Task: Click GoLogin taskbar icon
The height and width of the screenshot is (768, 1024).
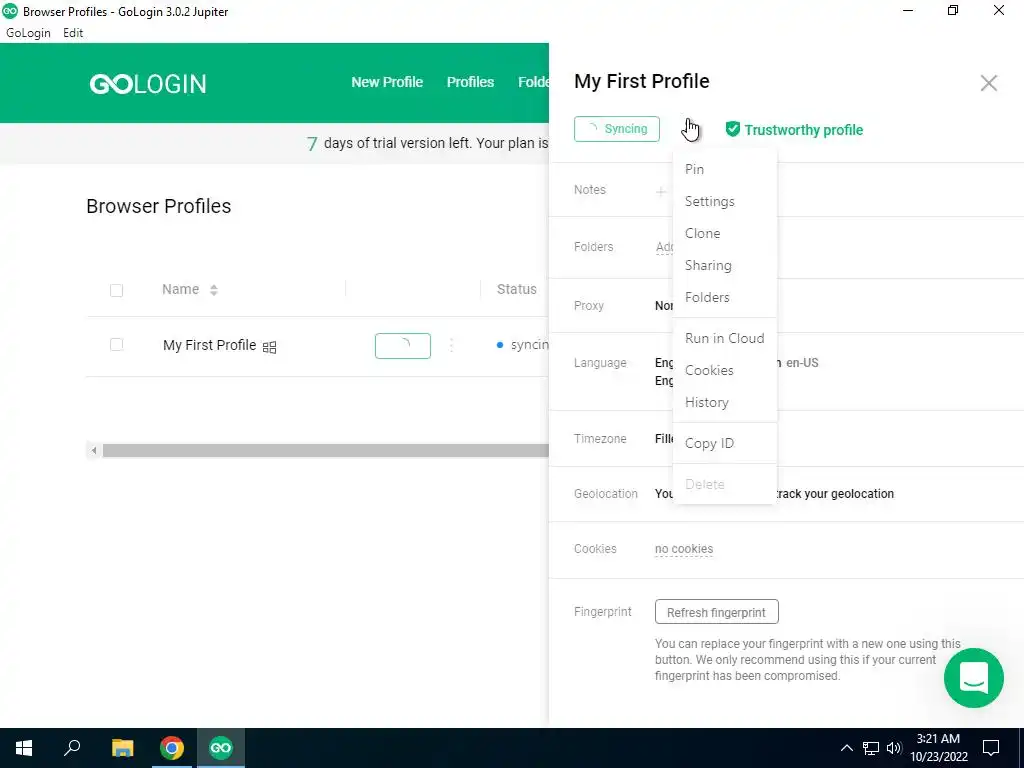Action: pyautogui.click(x=221, y=748)
